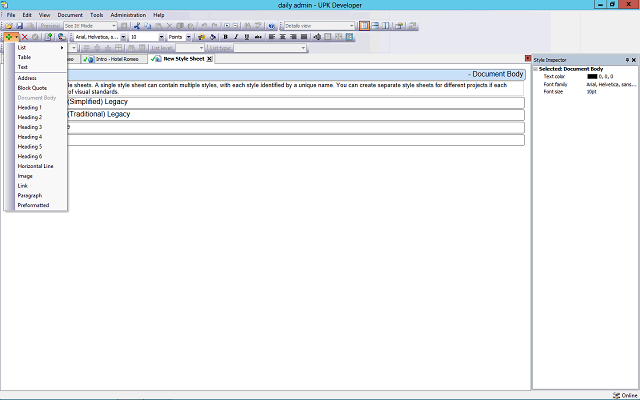Toggle Bold formatting button

pos(225,37)
